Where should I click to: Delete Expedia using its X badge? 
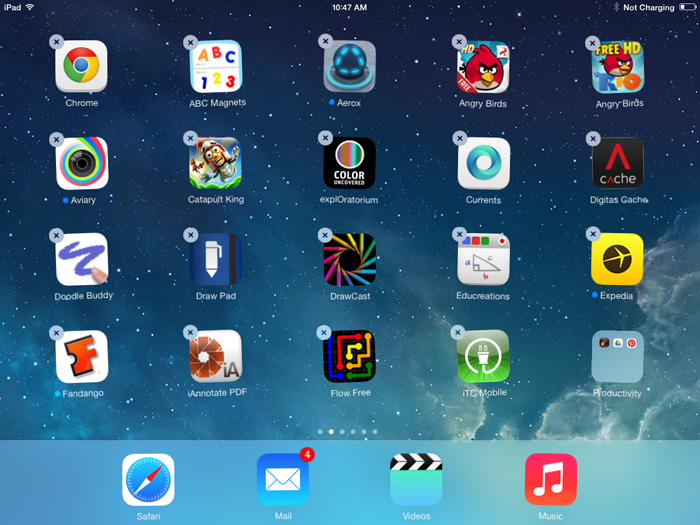click(x=593, y=233)
